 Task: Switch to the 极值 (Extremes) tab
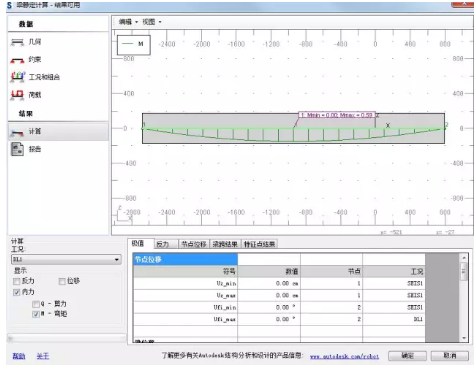[x=138, y=244]
